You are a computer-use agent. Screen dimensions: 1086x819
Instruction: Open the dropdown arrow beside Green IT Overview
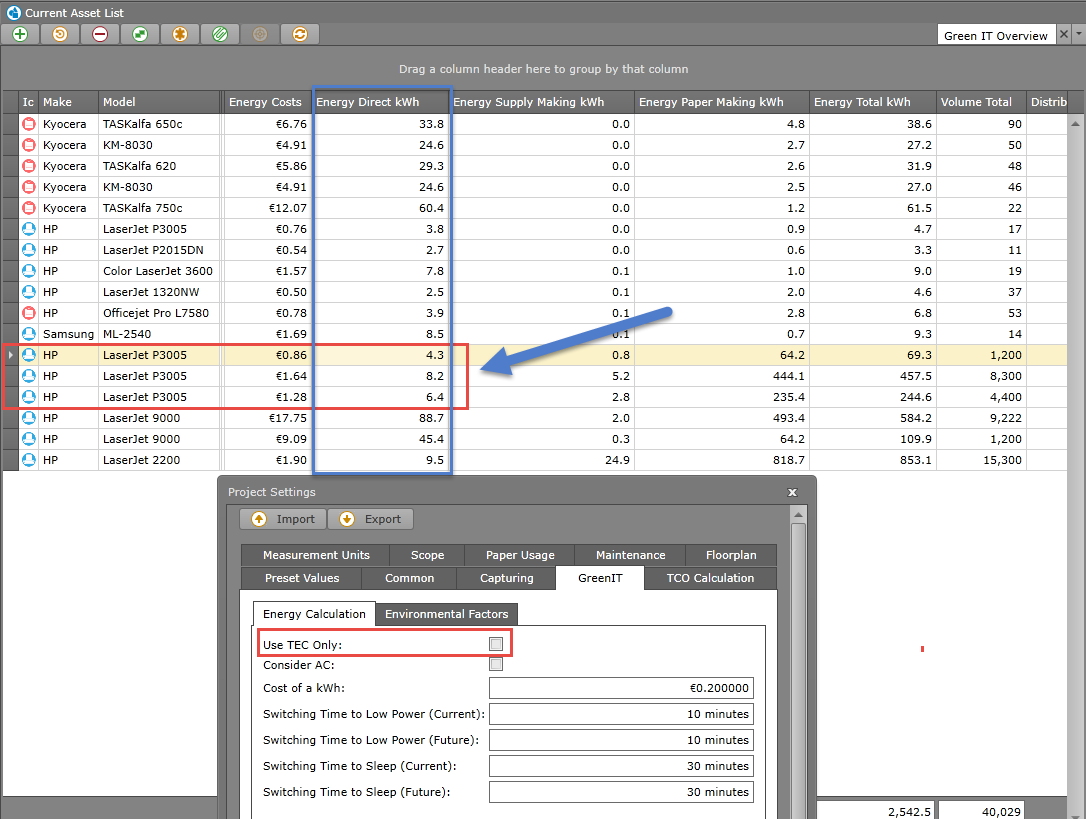click(x=1078, y=33)
